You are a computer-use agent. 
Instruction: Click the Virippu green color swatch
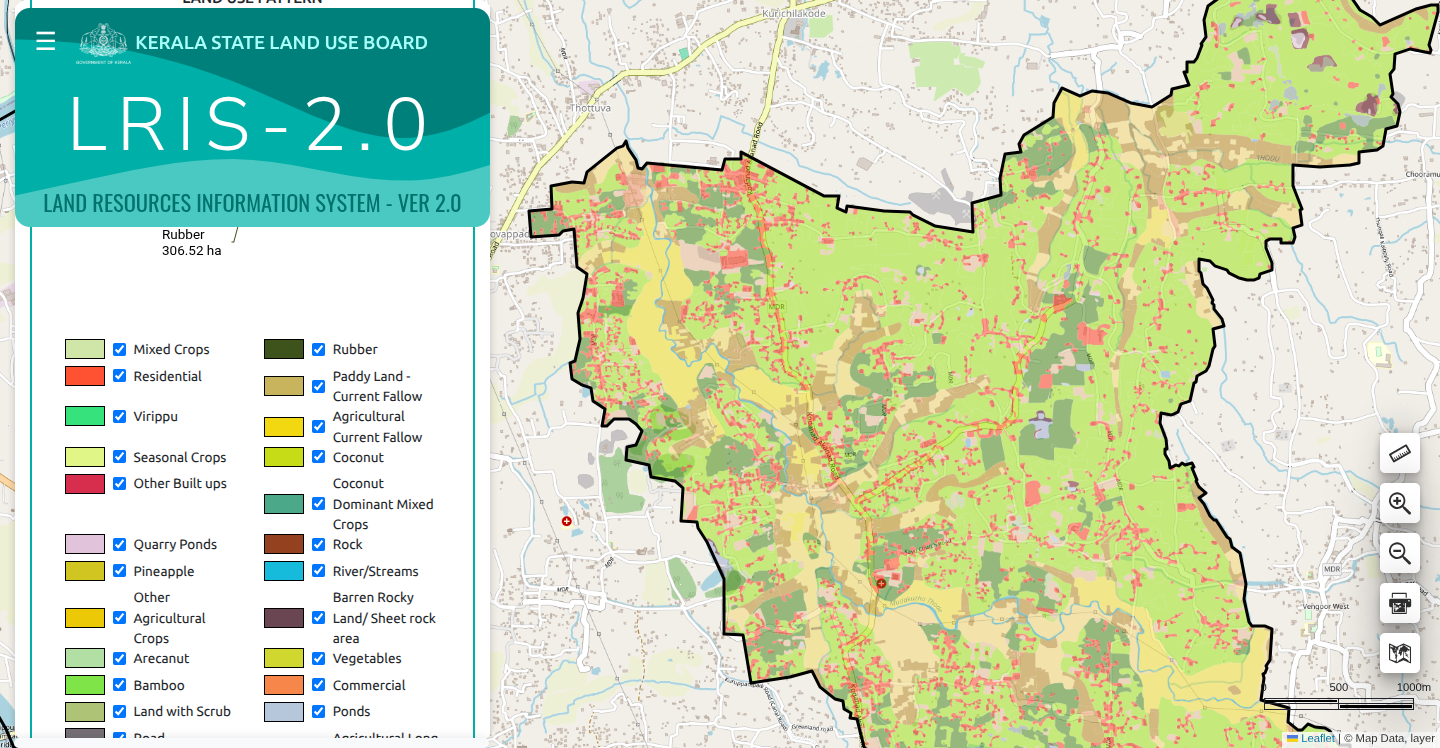coord(85,416)
